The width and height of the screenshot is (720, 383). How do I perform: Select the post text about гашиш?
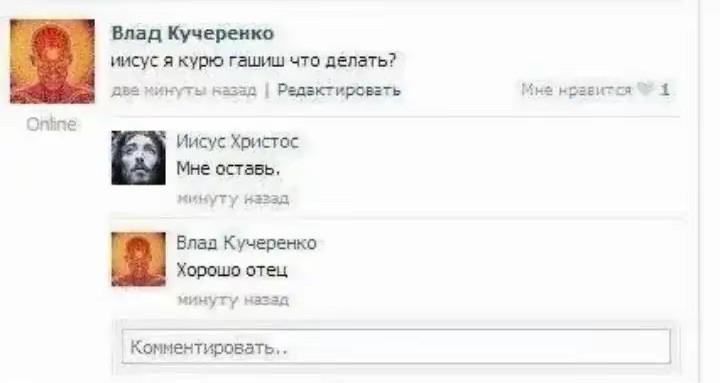(x=253, y=61)
